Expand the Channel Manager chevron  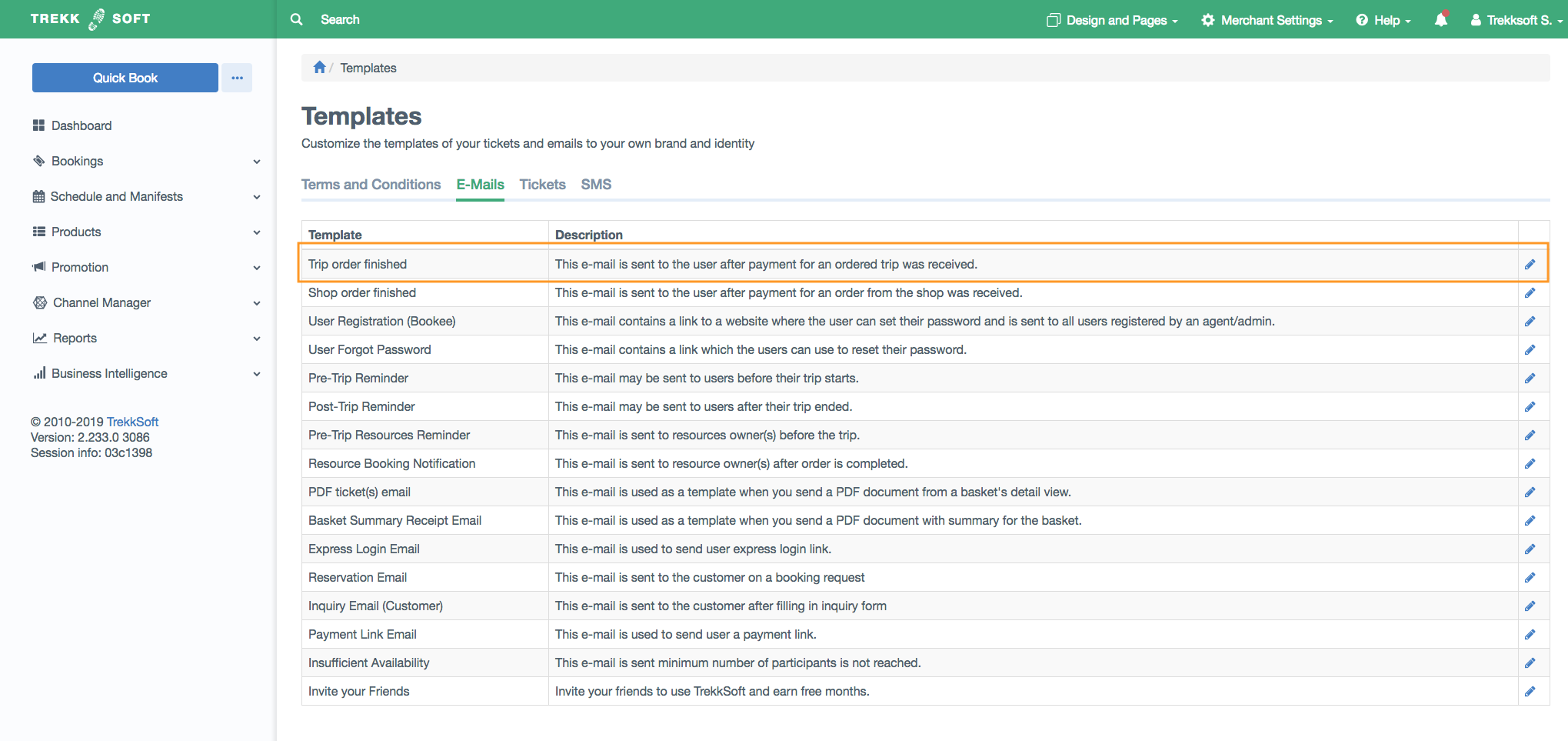tap(257, 303)
